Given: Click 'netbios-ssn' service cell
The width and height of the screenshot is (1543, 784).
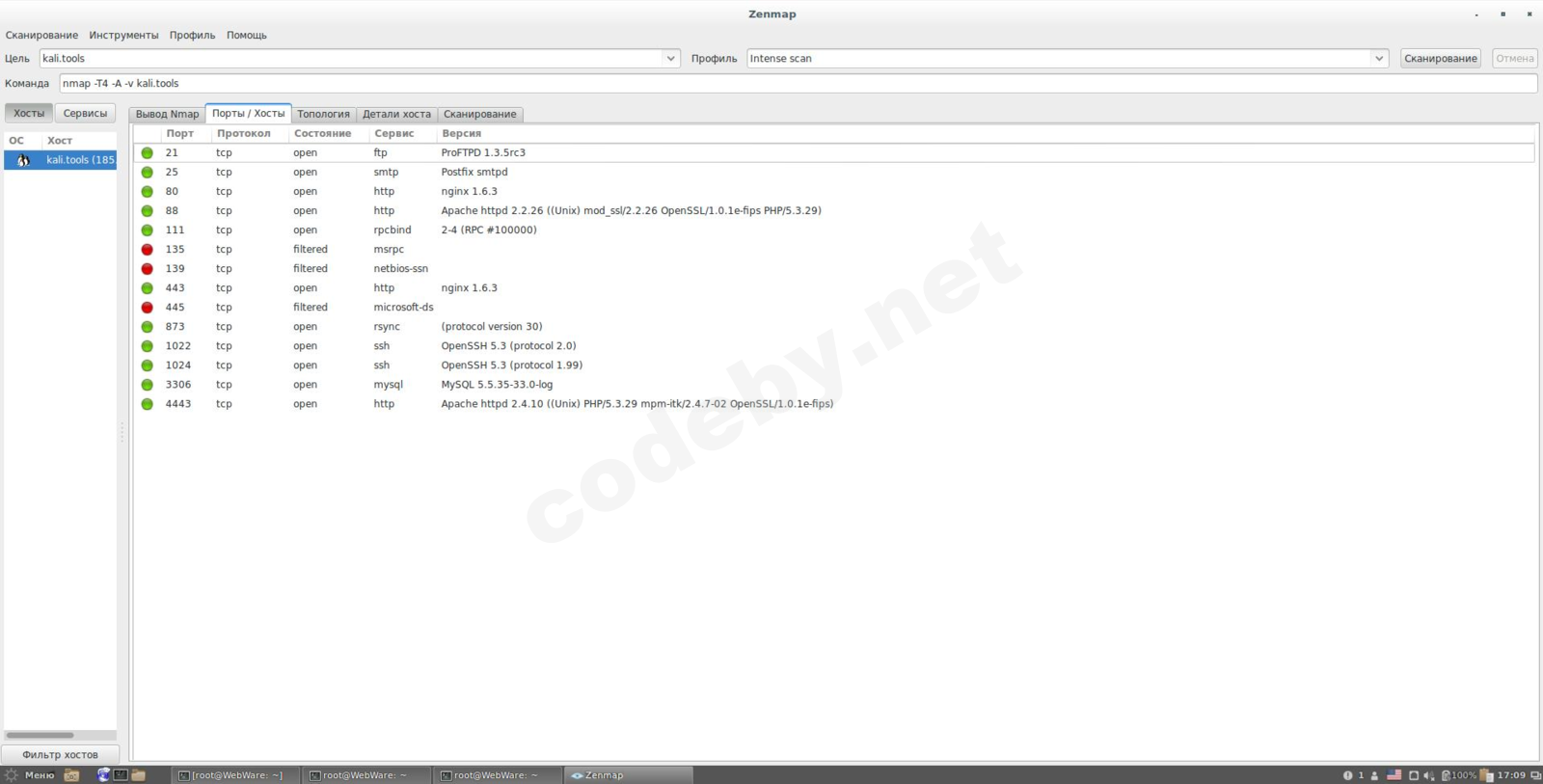Looking at the screenshot, I should click(400, 268).
